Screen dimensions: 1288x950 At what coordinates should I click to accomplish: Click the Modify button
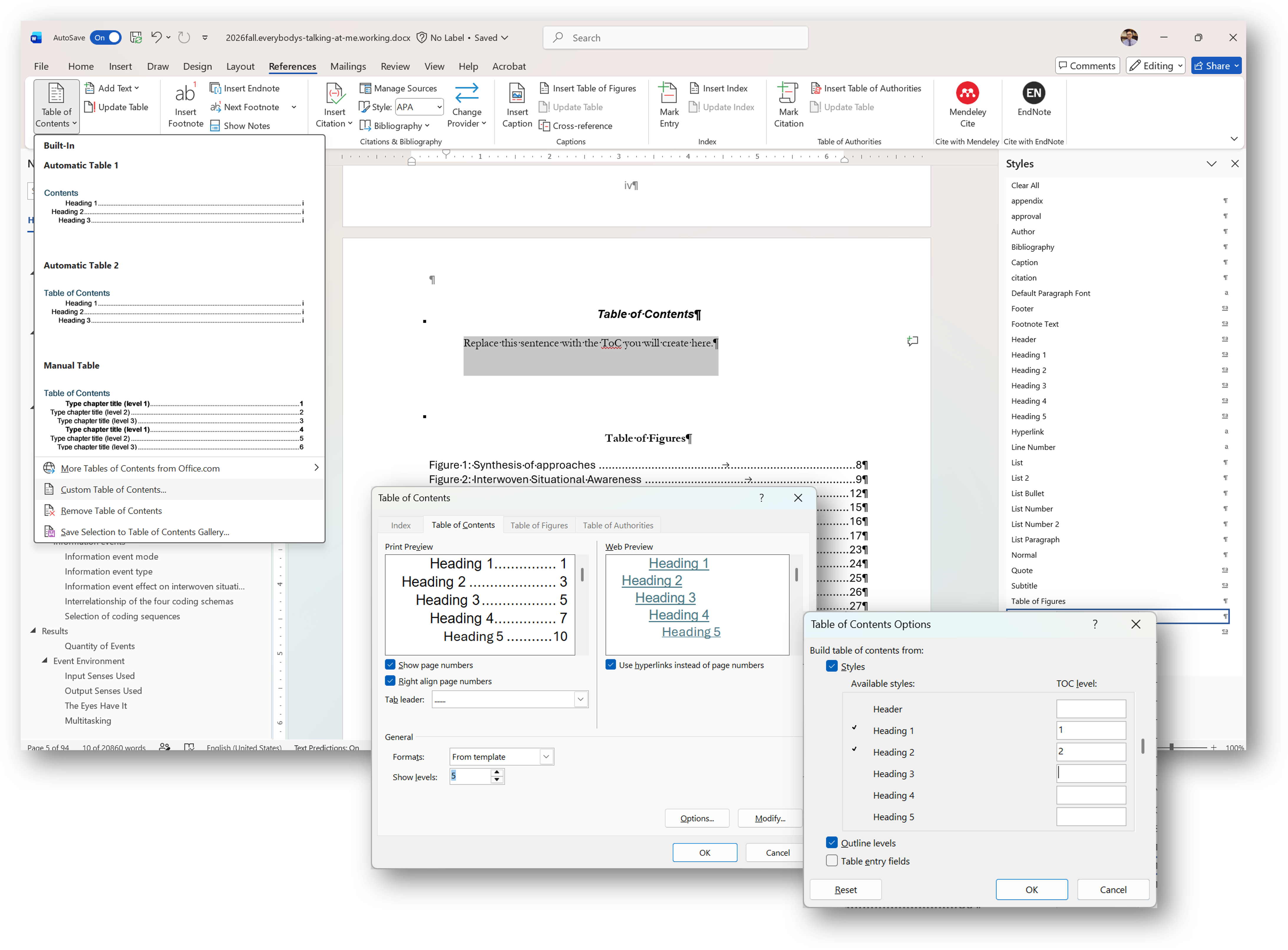click(x=770, y=818)
